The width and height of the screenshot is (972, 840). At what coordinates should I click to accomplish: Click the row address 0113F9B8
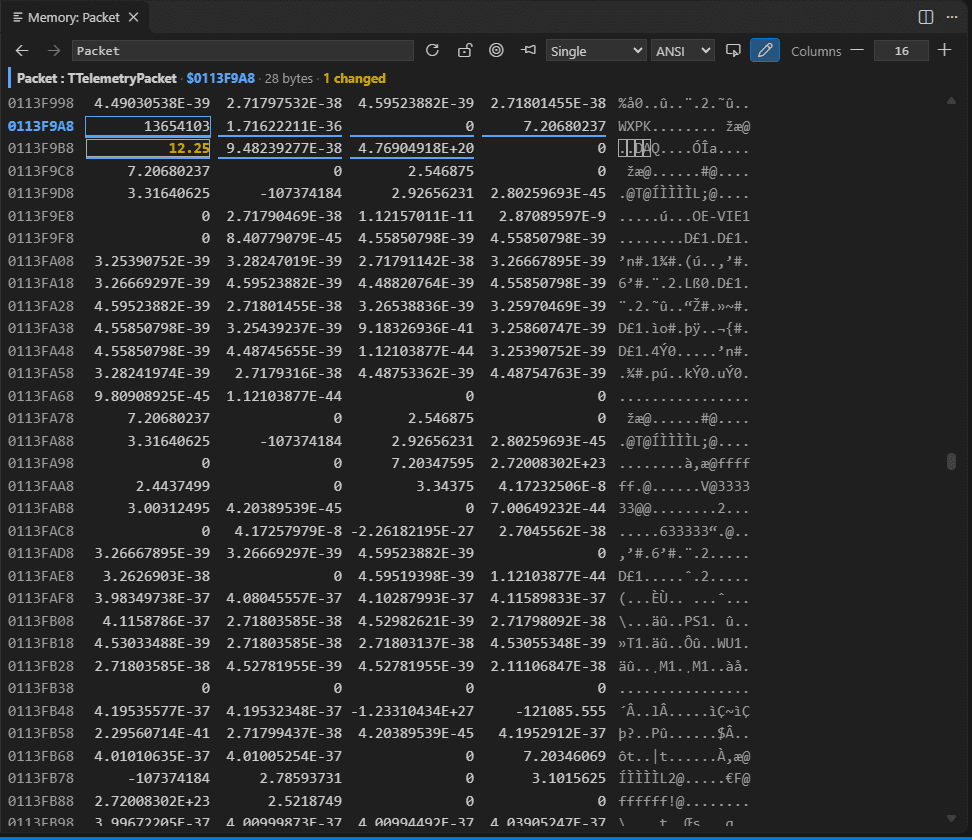[x=41, y=149]
